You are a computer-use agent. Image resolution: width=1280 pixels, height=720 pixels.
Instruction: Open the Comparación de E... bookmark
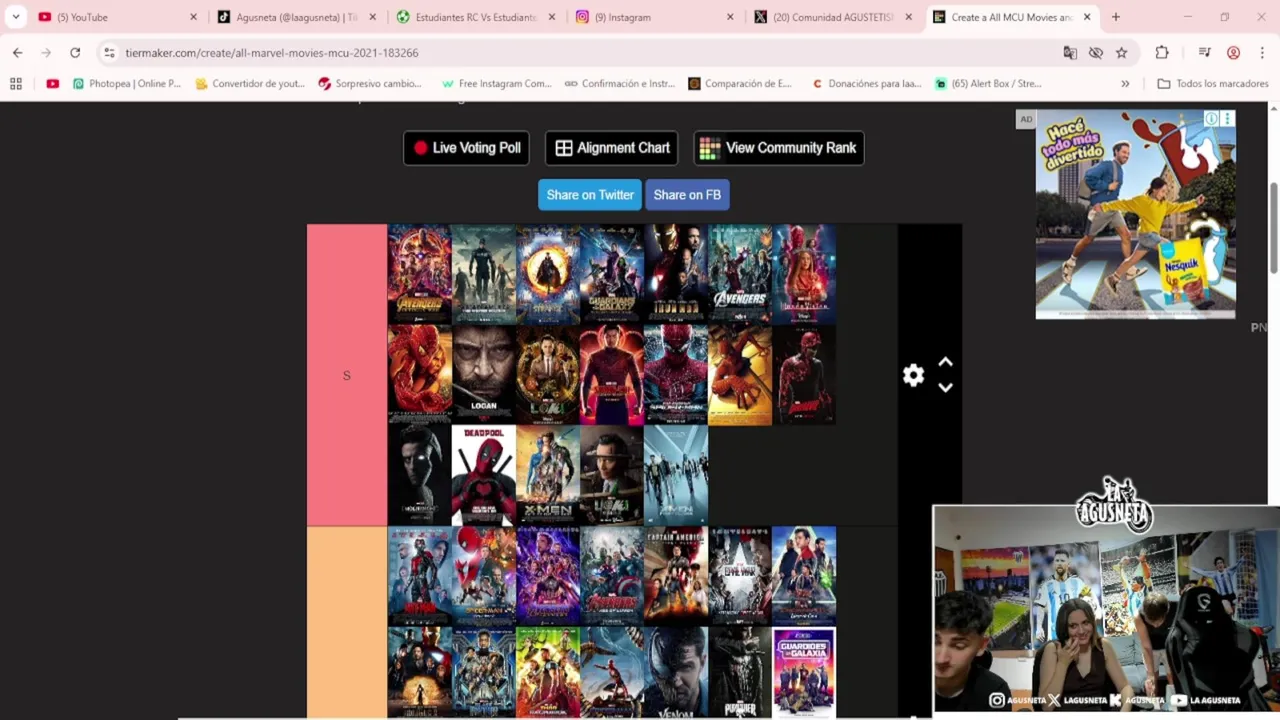739,84
